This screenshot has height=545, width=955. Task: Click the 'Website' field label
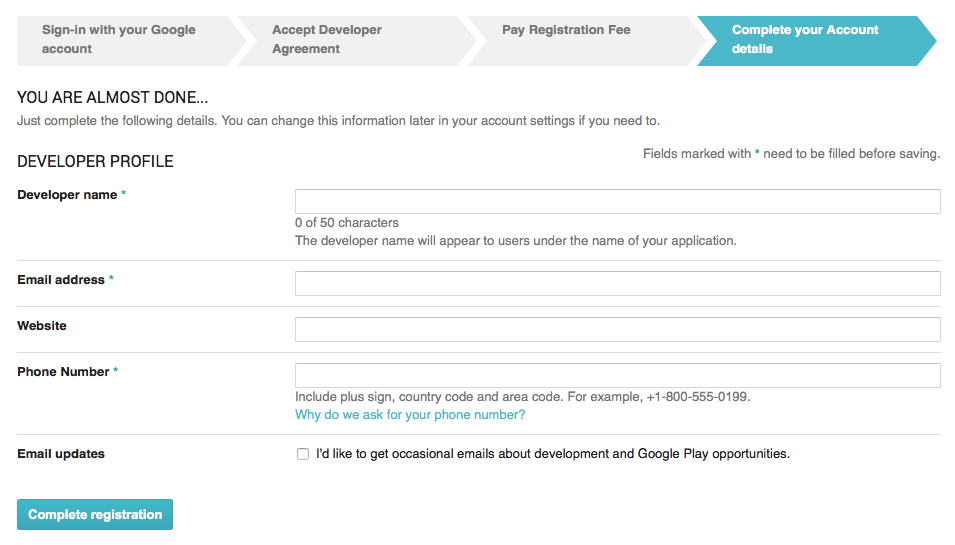point(42,326)
